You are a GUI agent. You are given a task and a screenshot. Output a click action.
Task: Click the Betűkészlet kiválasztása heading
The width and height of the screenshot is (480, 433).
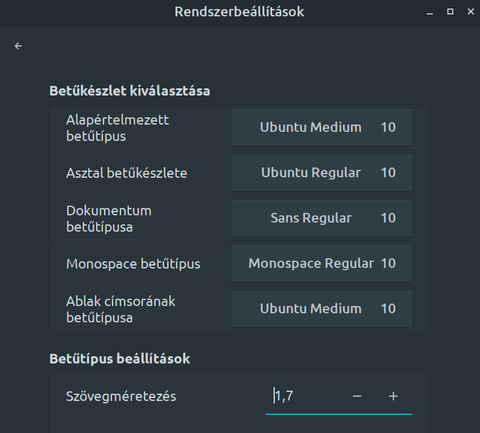[x=130, y=91]
